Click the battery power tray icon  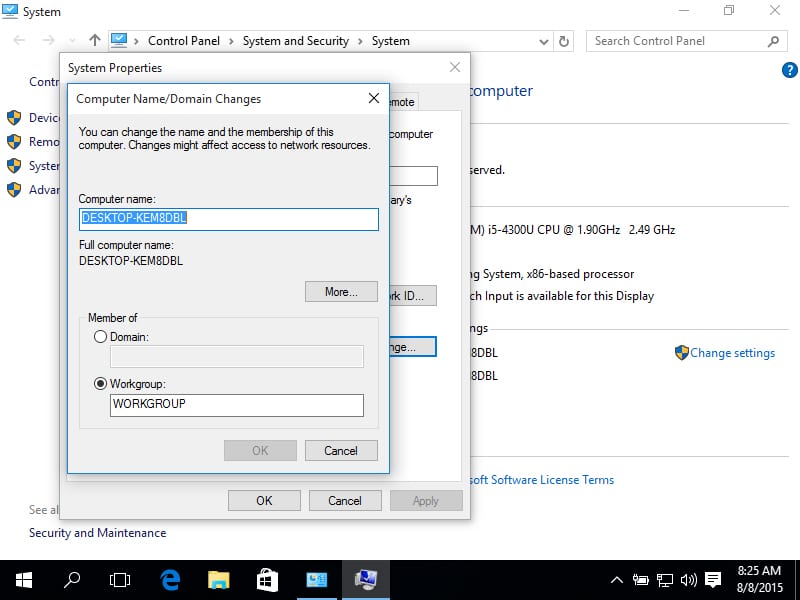tap(640, 580)
